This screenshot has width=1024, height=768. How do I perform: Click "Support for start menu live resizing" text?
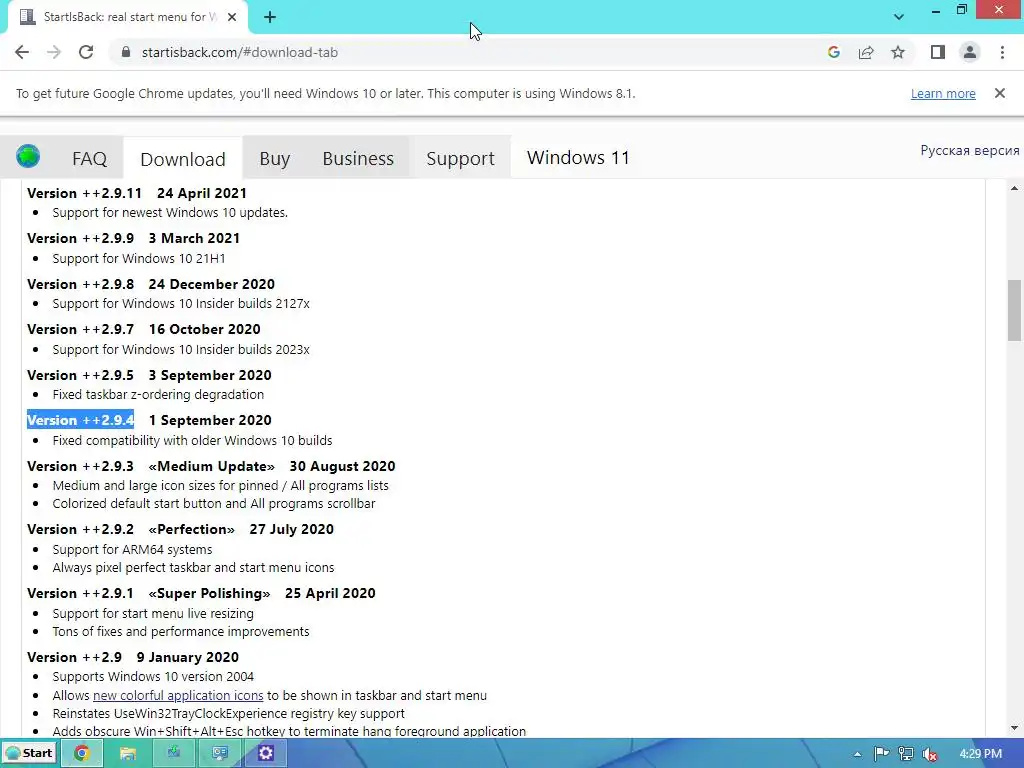click(x=153, y=614)
